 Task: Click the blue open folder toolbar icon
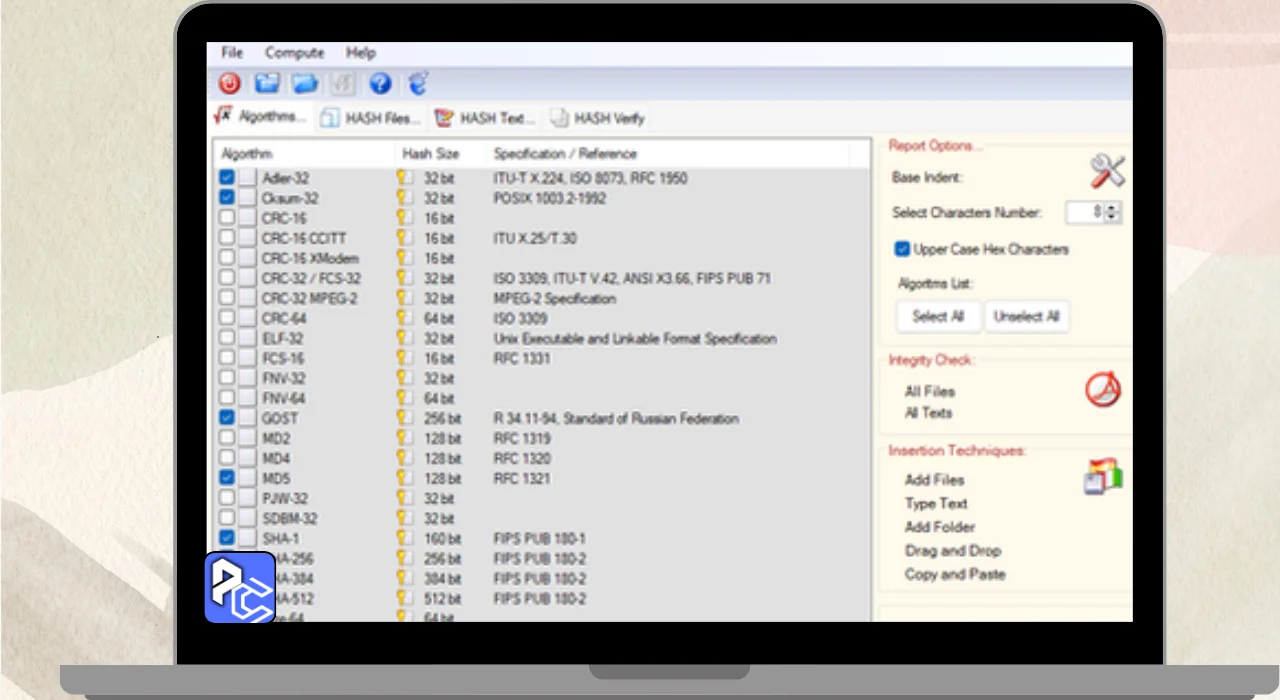[x=304, y=84]
